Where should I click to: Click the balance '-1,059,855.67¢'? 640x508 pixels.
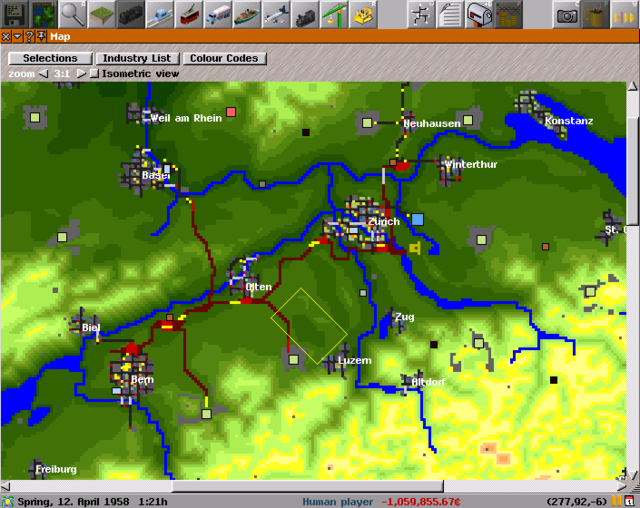(x=421, y=501)
